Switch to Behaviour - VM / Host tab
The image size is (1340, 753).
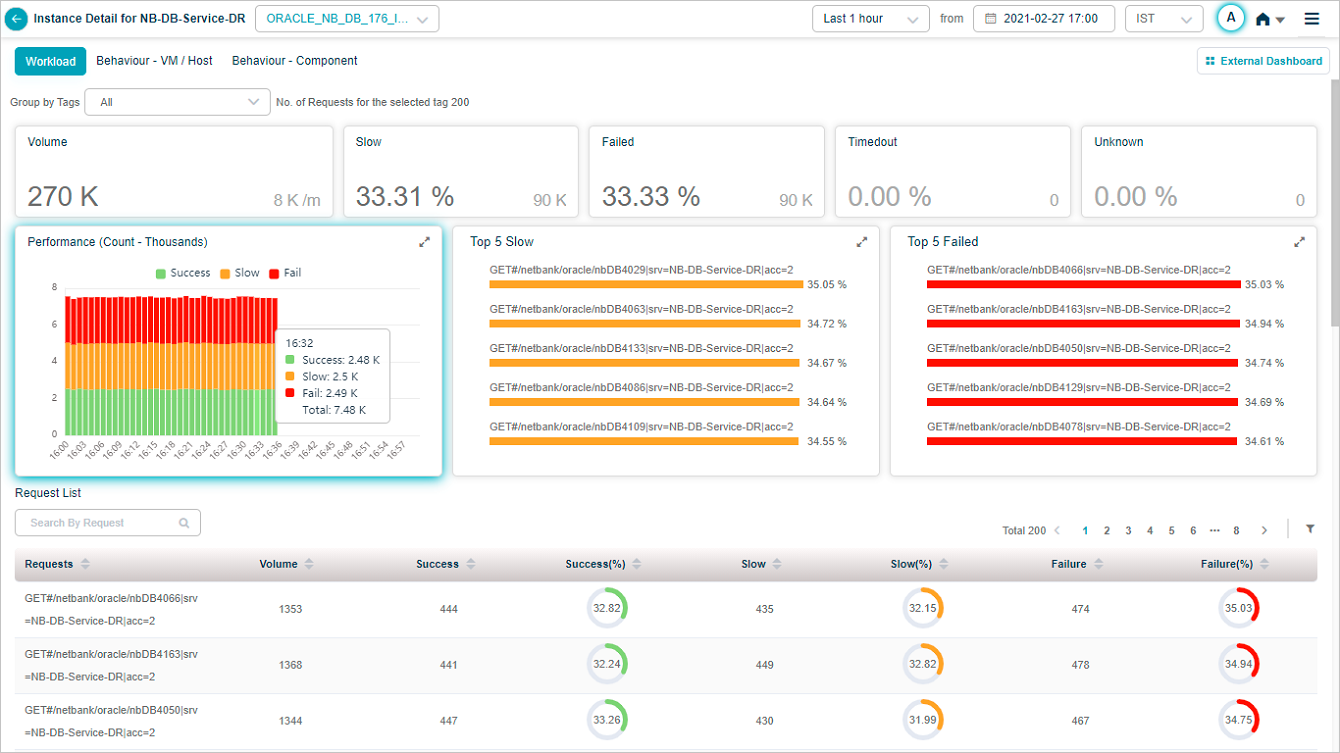154,61
